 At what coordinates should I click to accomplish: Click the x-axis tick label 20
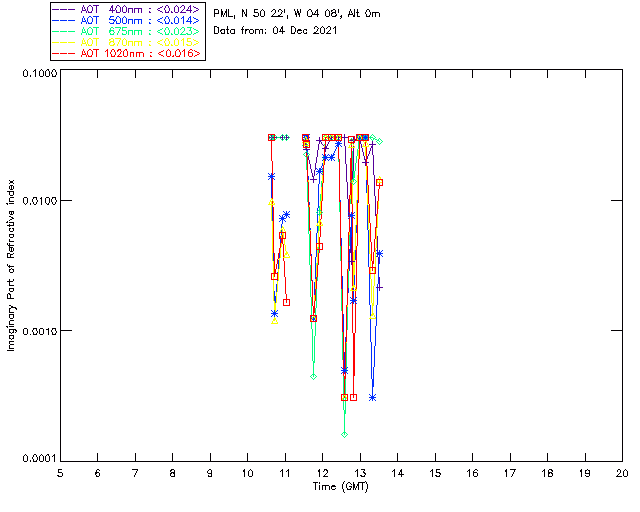tap(622, 473)
